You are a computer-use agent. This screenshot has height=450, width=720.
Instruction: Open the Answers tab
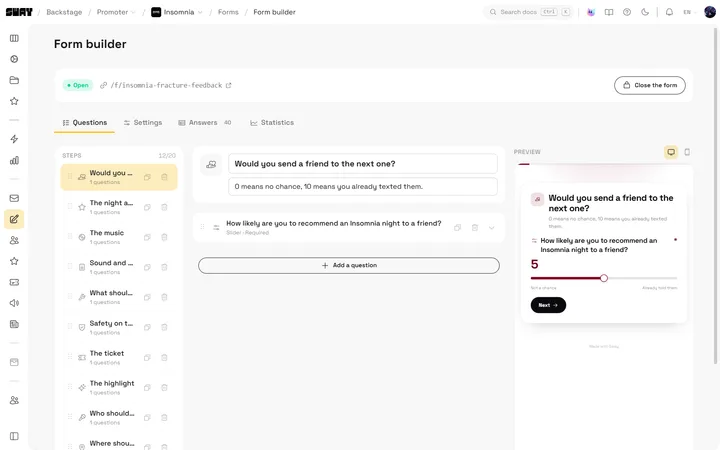point(205,123)
